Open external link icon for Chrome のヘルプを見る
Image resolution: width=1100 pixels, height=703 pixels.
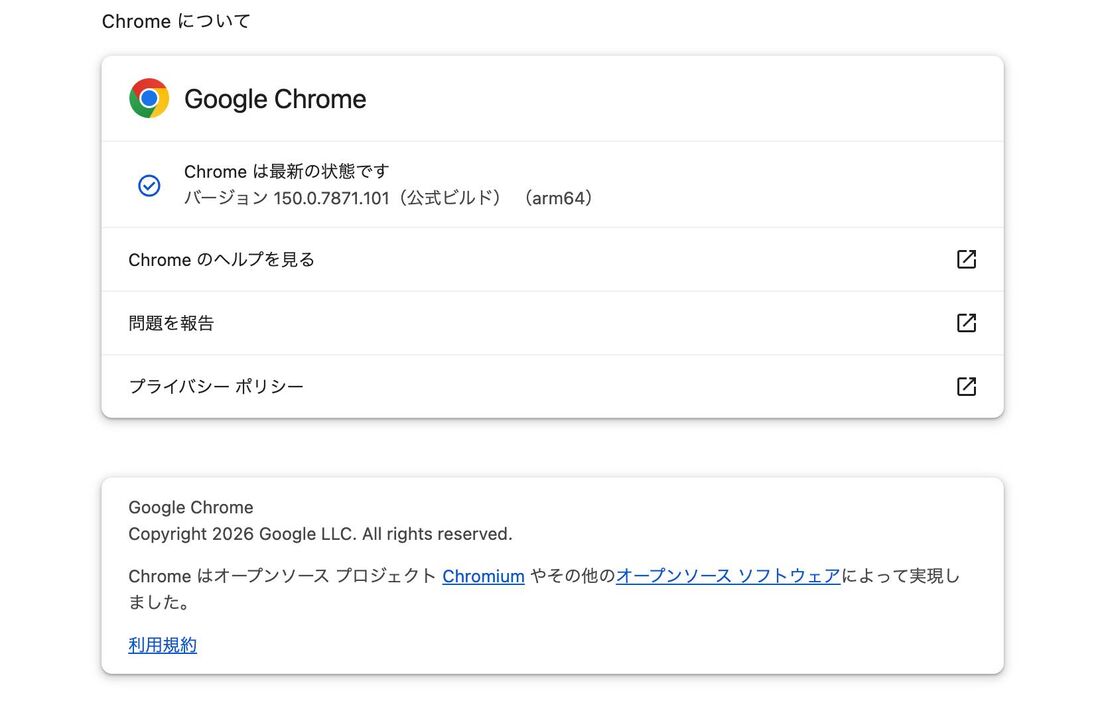click(966, 259)
